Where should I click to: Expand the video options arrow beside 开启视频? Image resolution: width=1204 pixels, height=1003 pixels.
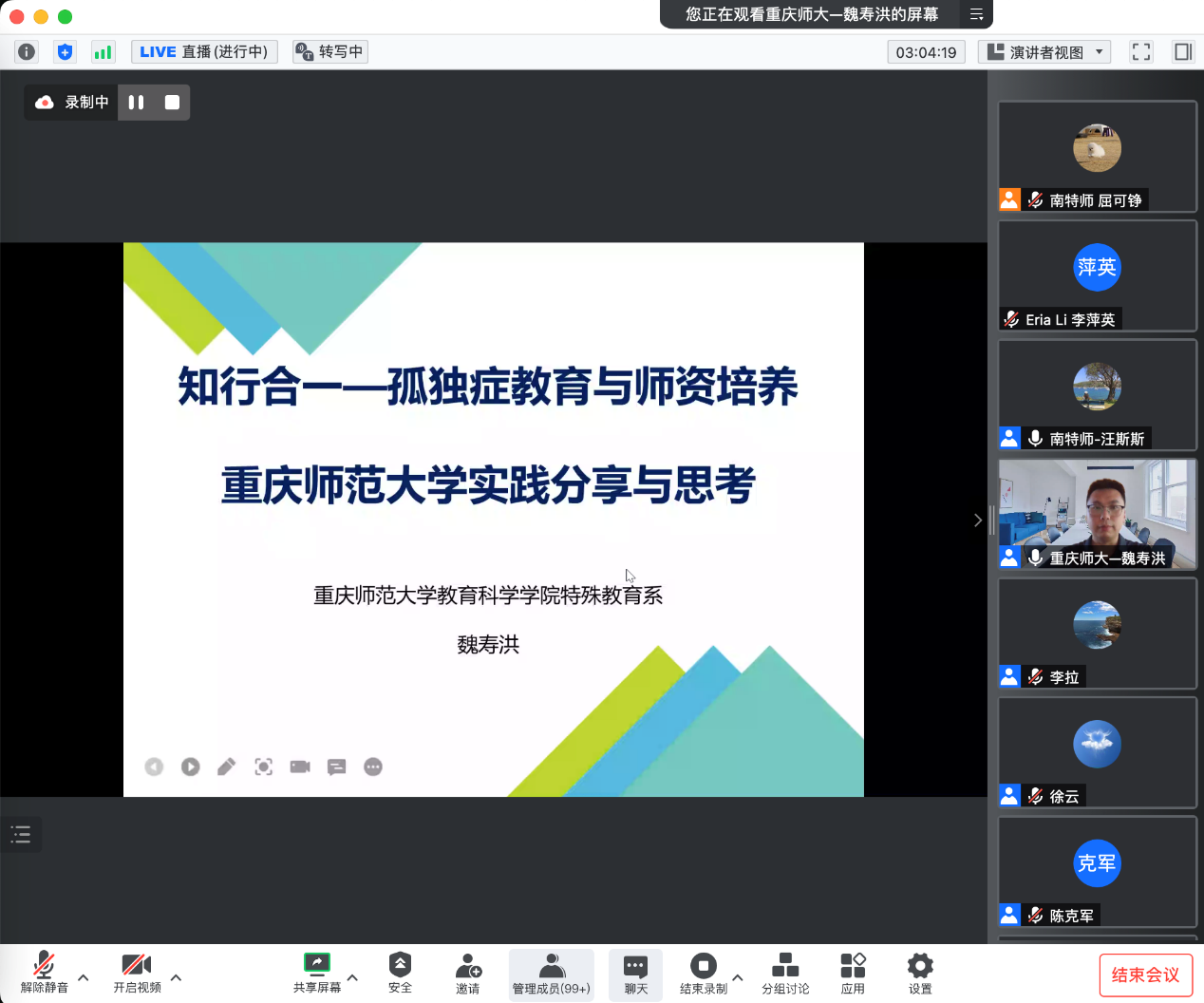coord(176,976)
